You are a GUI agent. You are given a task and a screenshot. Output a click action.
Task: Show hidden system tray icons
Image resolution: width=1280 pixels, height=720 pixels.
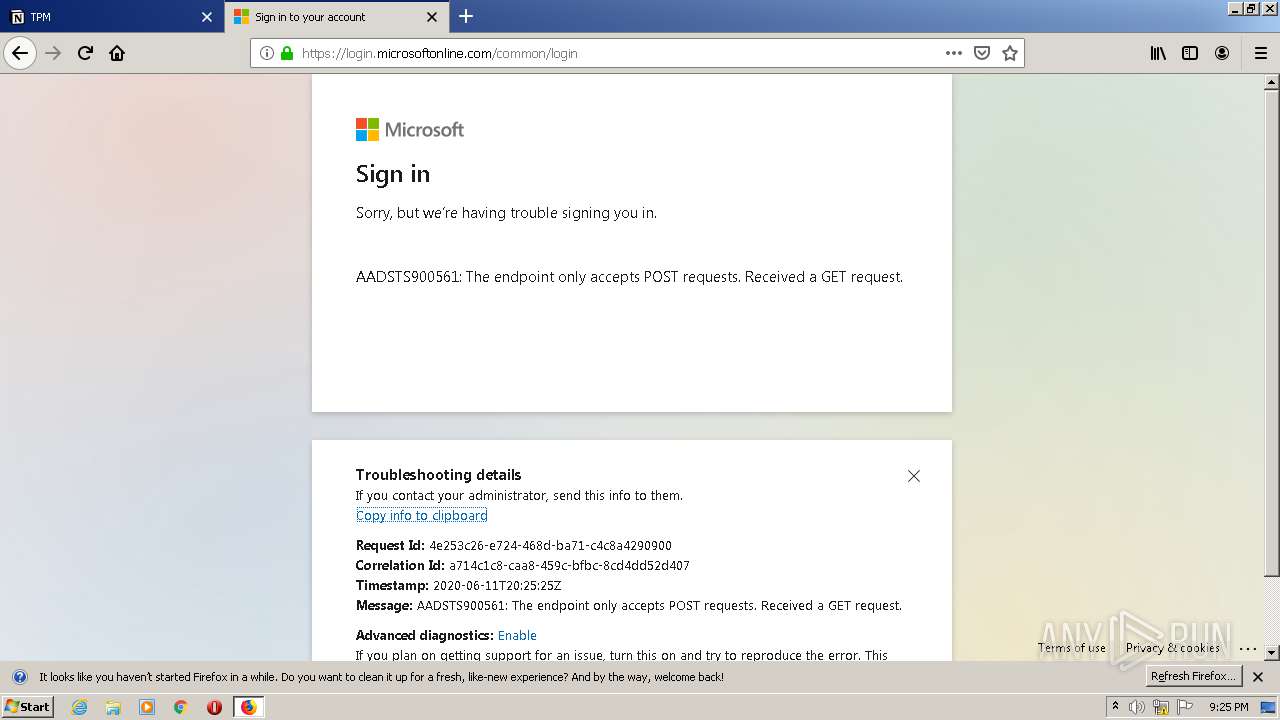click(x=1116, y=707)
